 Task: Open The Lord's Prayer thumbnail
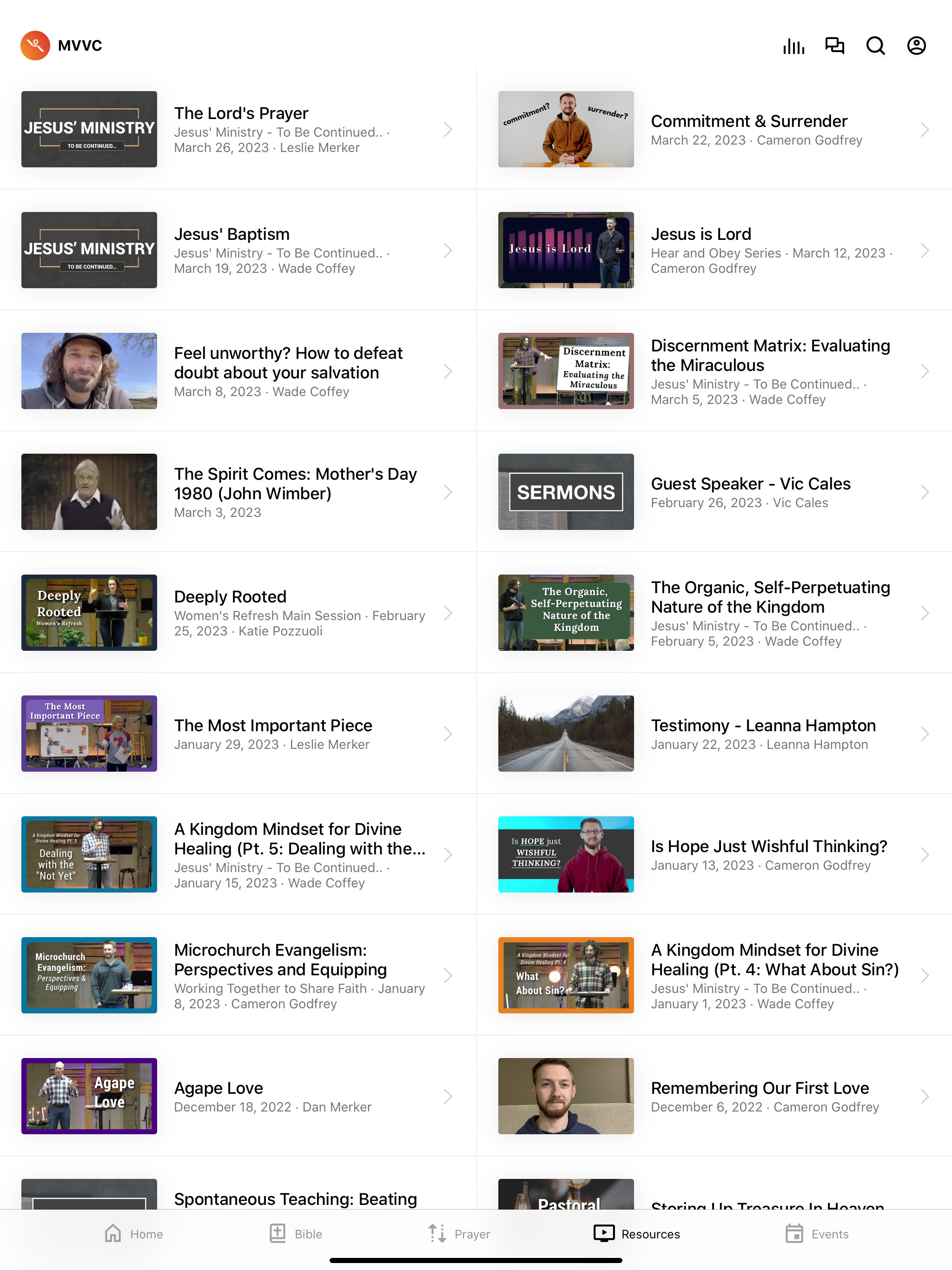89,129
